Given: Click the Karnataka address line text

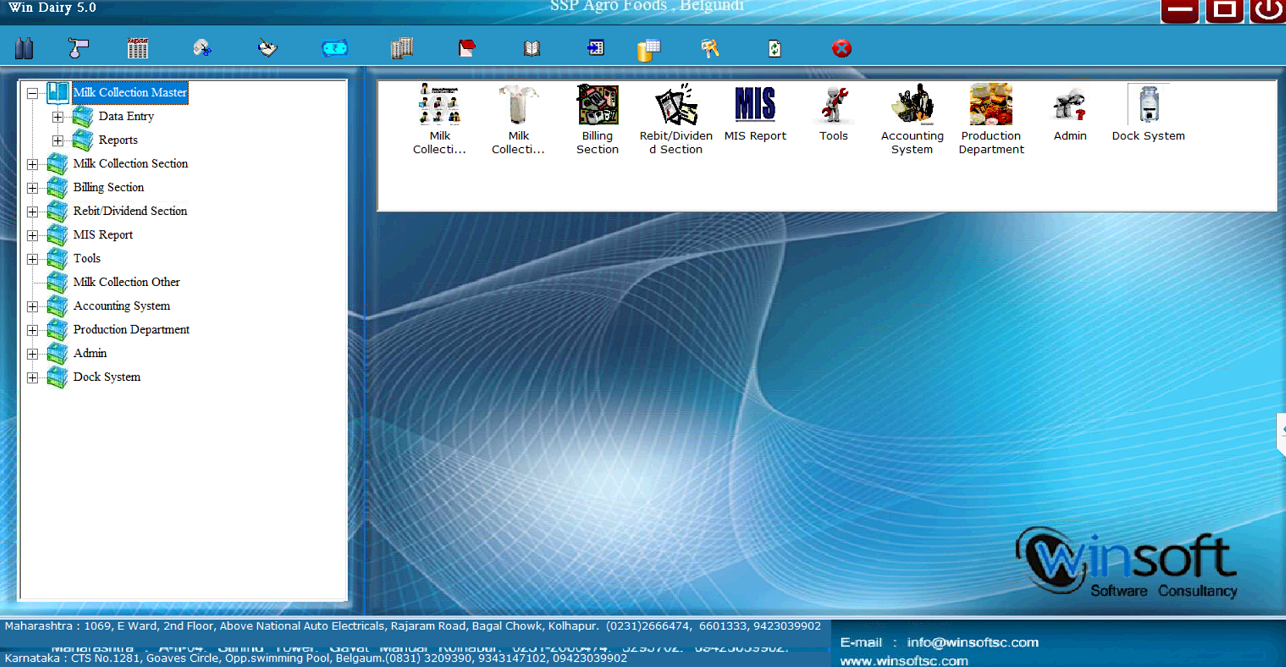Looking at the screenshot, I should 316,658.
